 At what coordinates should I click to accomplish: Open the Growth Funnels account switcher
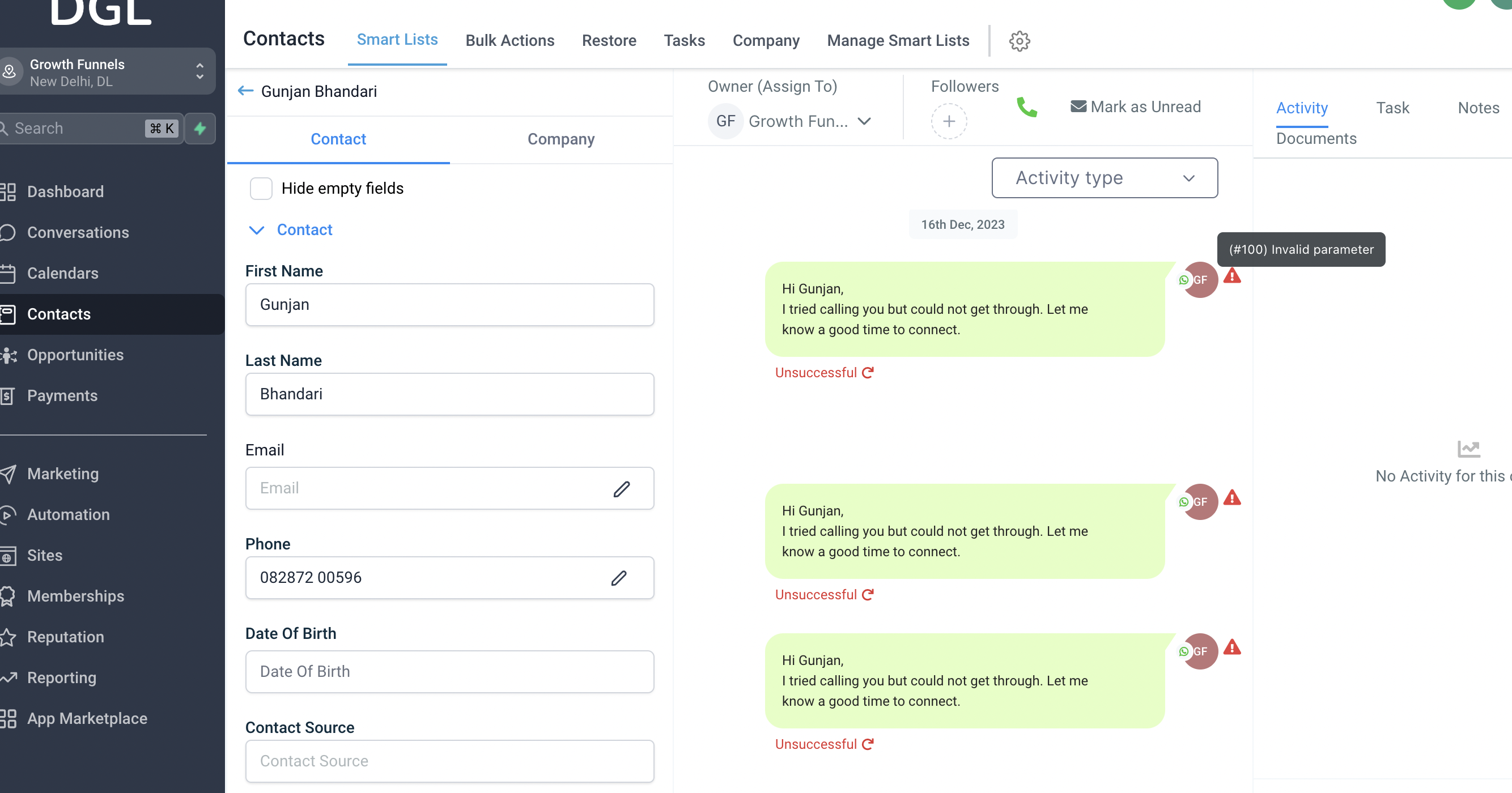point(107,72)
